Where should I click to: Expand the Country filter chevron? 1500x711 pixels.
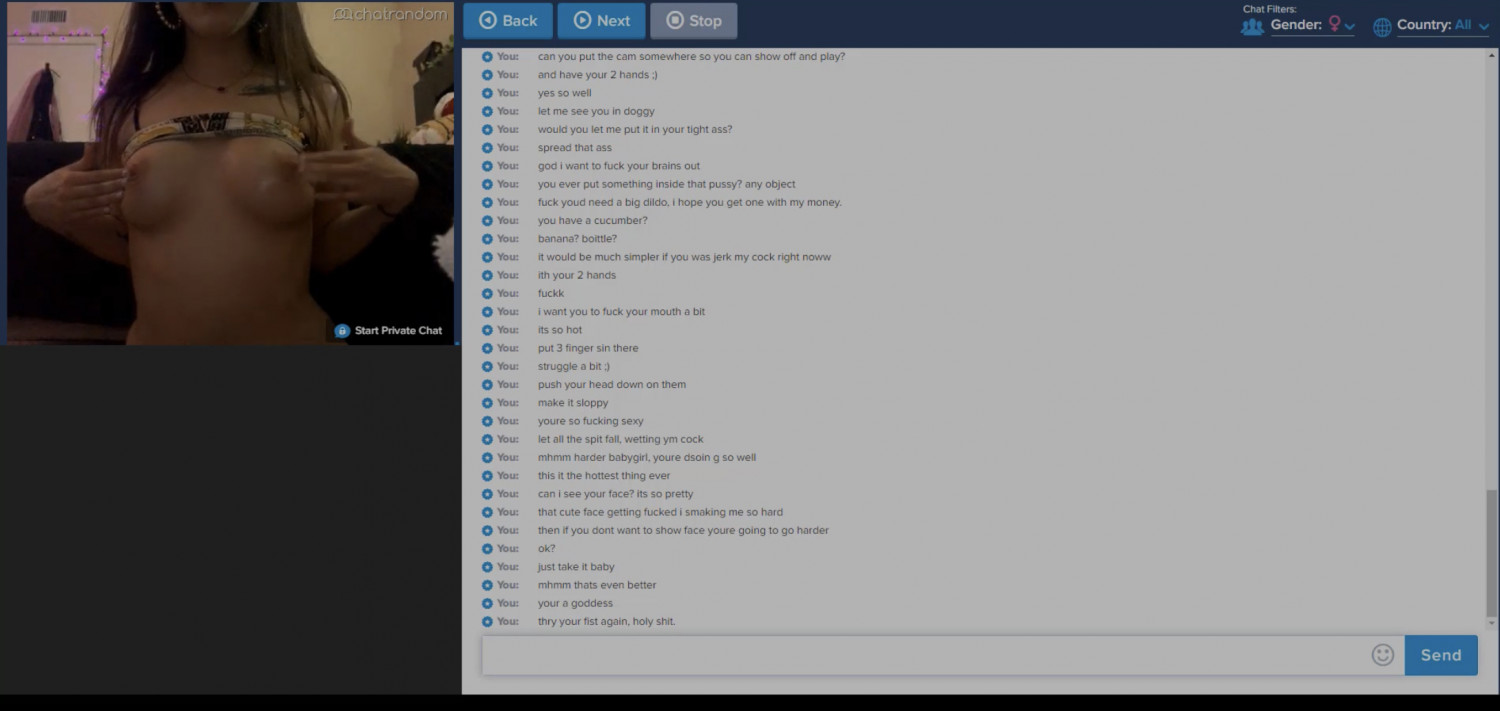pos(1483,27)
